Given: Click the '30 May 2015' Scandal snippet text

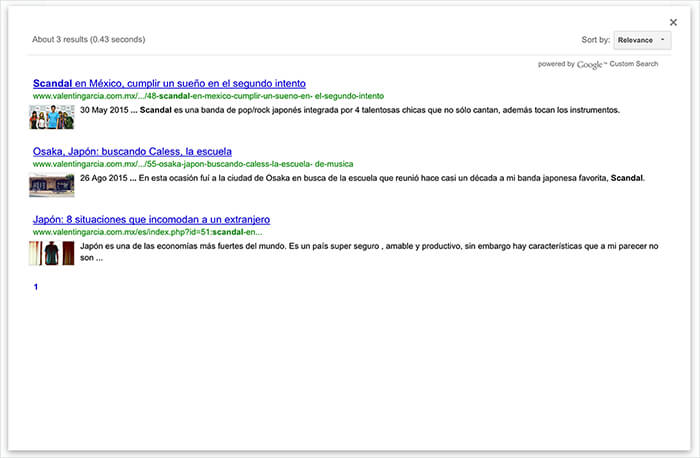Looking at the screenshot, I should pyautogui.click(x=350, y=110).
